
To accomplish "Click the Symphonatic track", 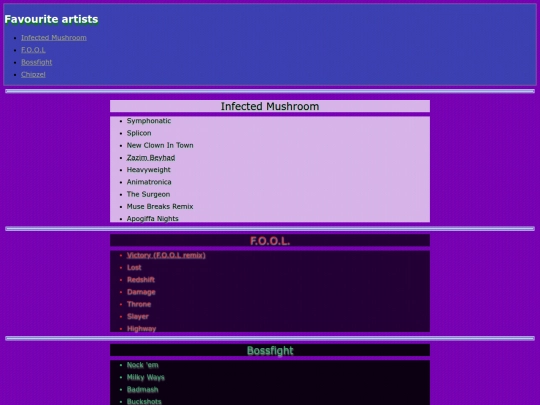I will (149, 121).
